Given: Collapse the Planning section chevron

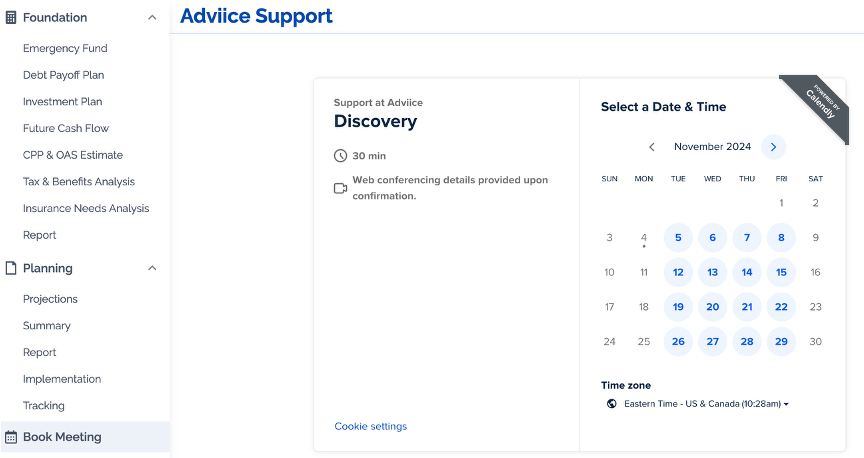Looking at the screenshot, I should pos(152,268).
